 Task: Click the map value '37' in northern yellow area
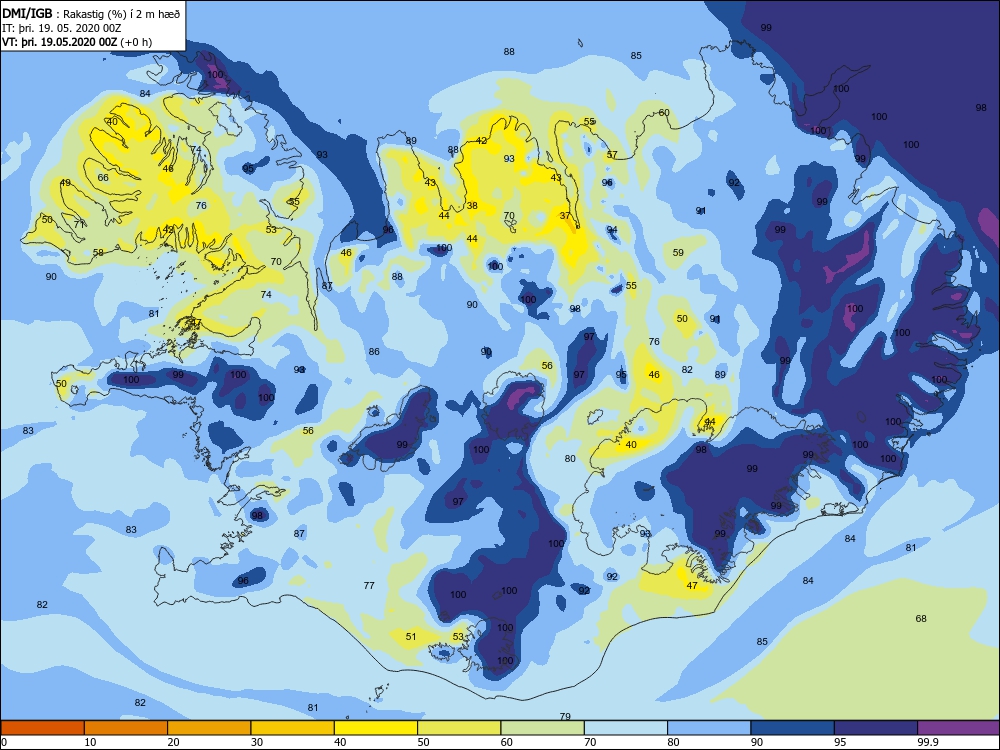click(x=565, y=216)
